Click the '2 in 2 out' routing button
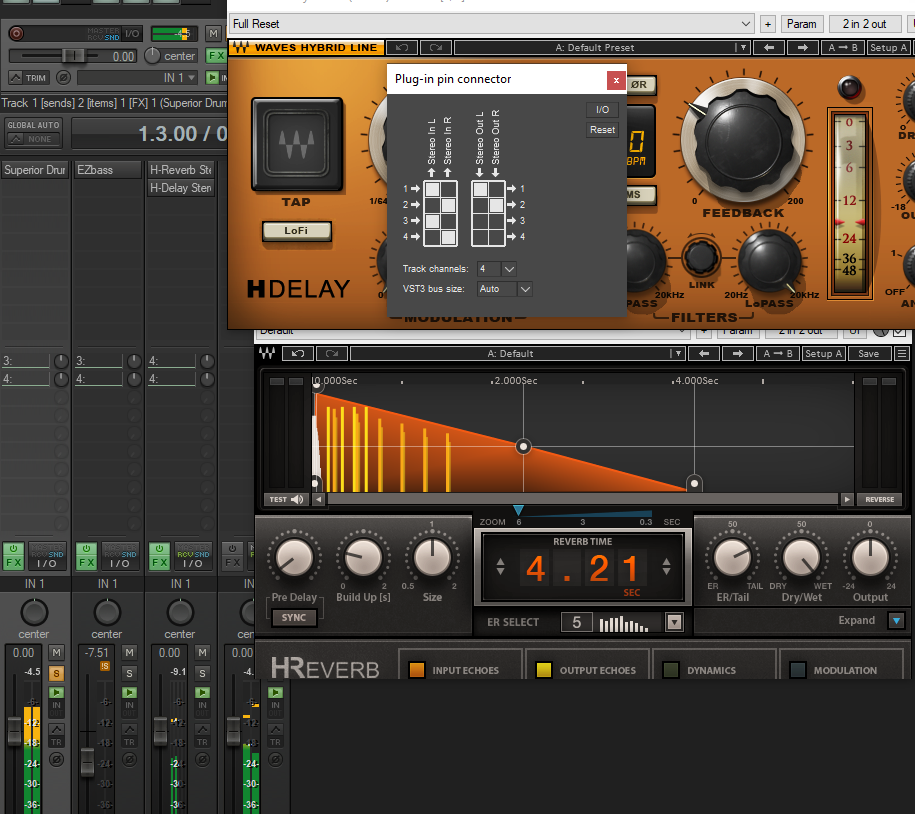This screenshot has height=814, width=915. click(x=864, y=24)
